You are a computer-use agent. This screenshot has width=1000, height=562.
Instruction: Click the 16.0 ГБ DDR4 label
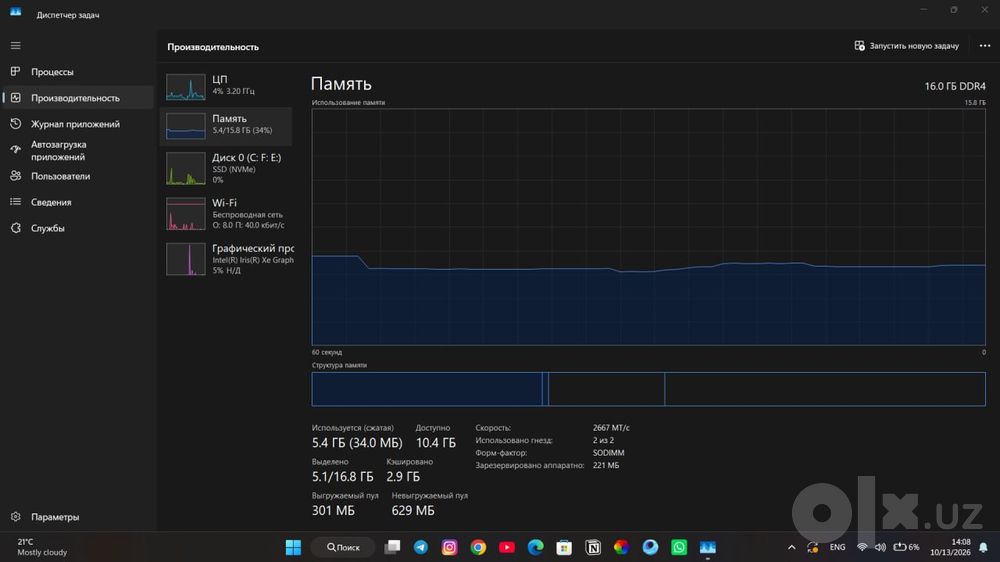point(955,86)
